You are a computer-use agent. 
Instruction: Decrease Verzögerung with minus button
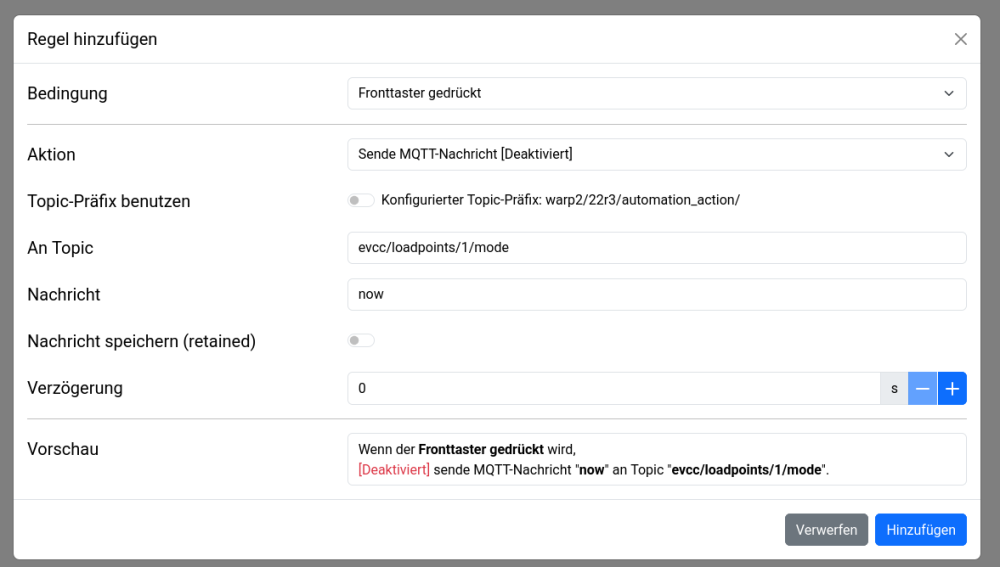point(922,388)
